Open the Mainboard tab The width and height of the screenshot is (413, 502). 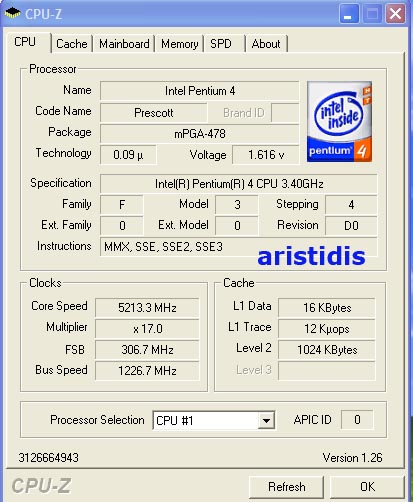coord(124,44)
